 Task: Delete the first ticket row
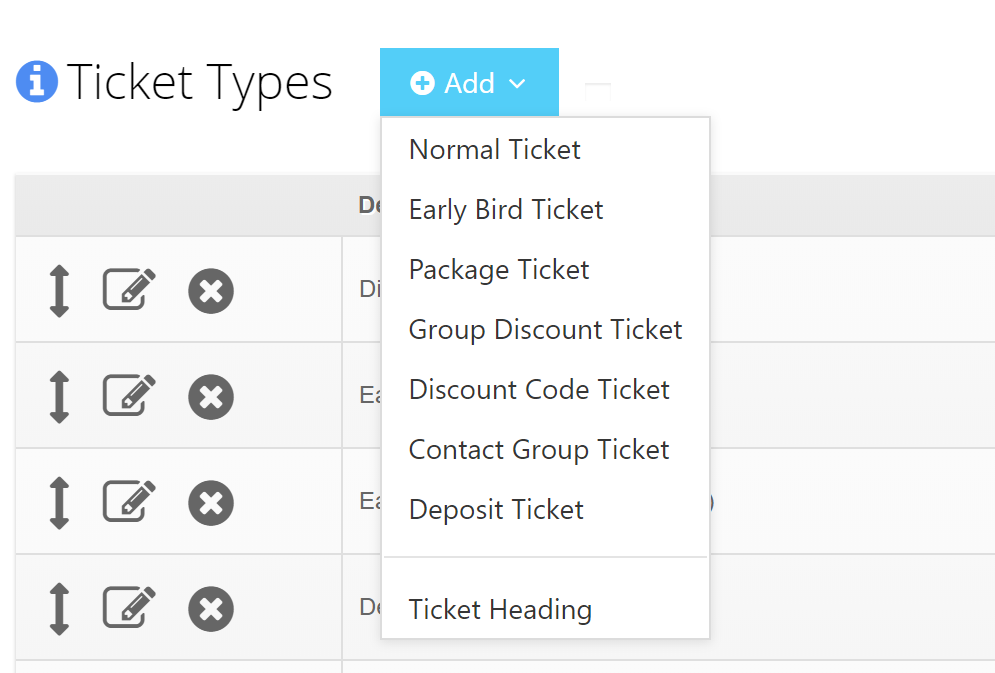point(211,291)
